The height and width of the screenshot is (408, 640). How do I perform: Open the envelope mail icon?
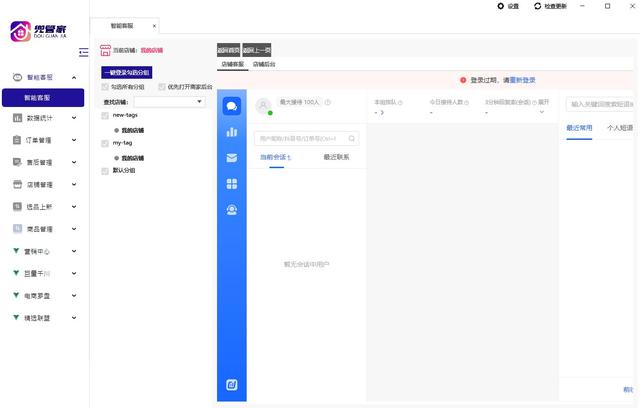tap(232, 158)
